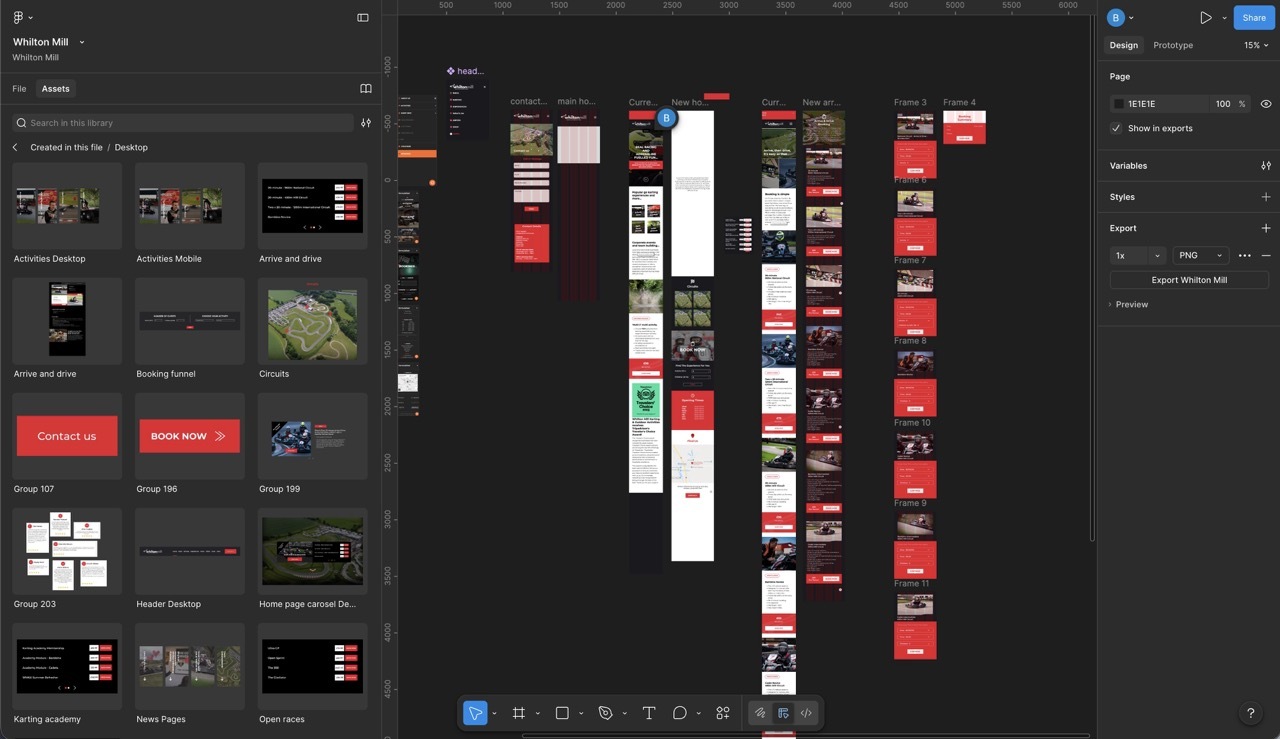
Task: Pick the Rectangle shape tool
Action: pyautogui.click(x=562, y=713)
